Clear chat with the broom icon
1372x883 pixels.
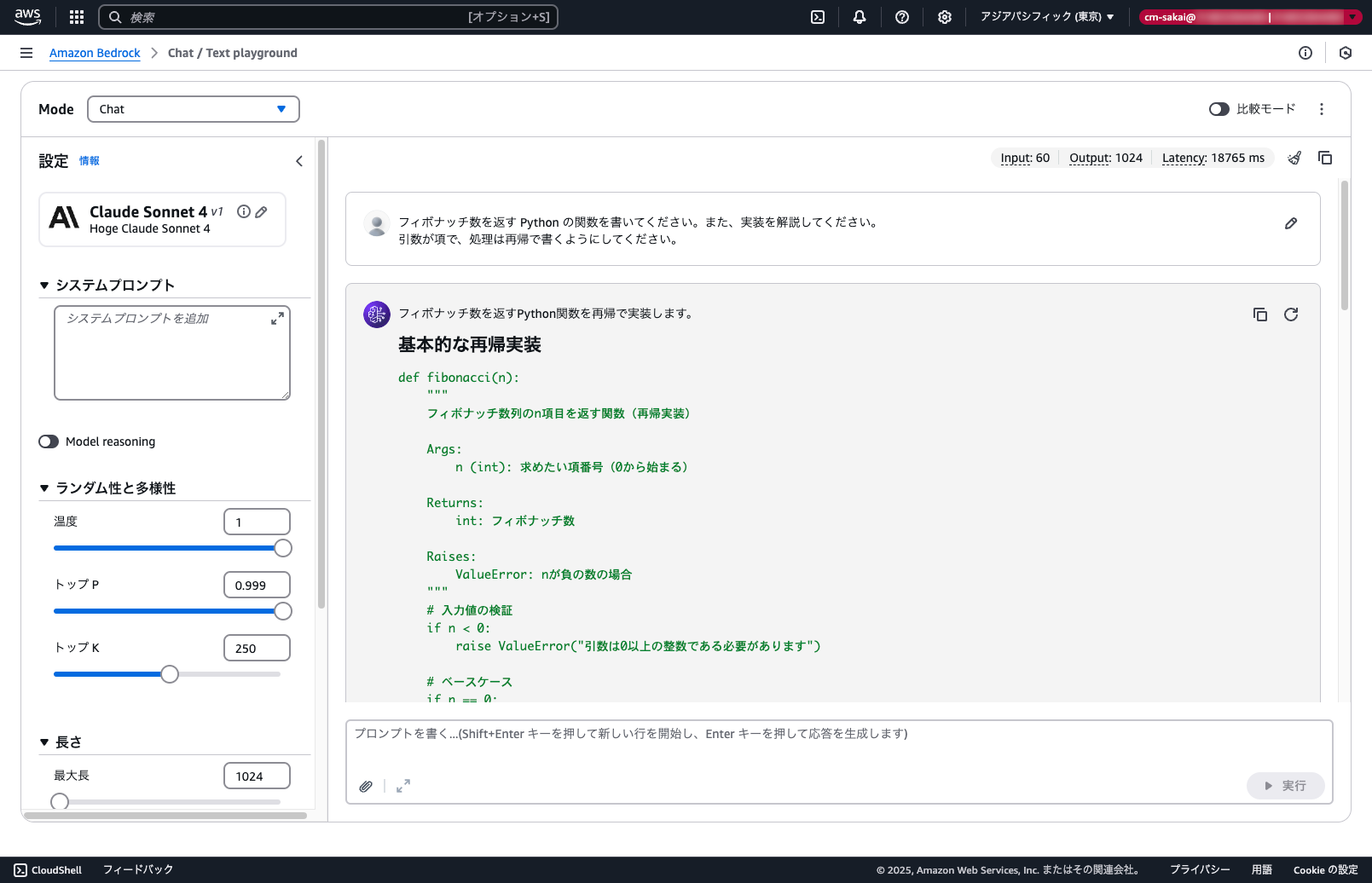pyautogui.click(x=1294, y=158)
